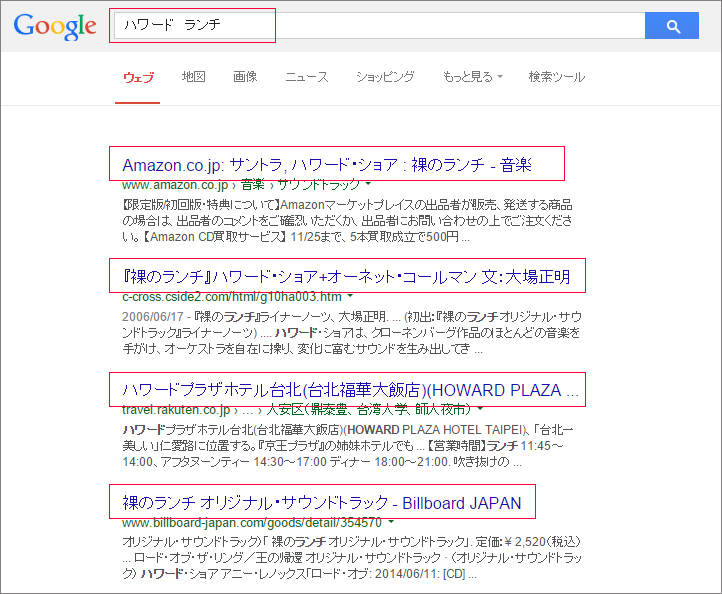Click the 大安区 breadcrumb under Rakuten result
722x594 pixels.
pos(368,409)
